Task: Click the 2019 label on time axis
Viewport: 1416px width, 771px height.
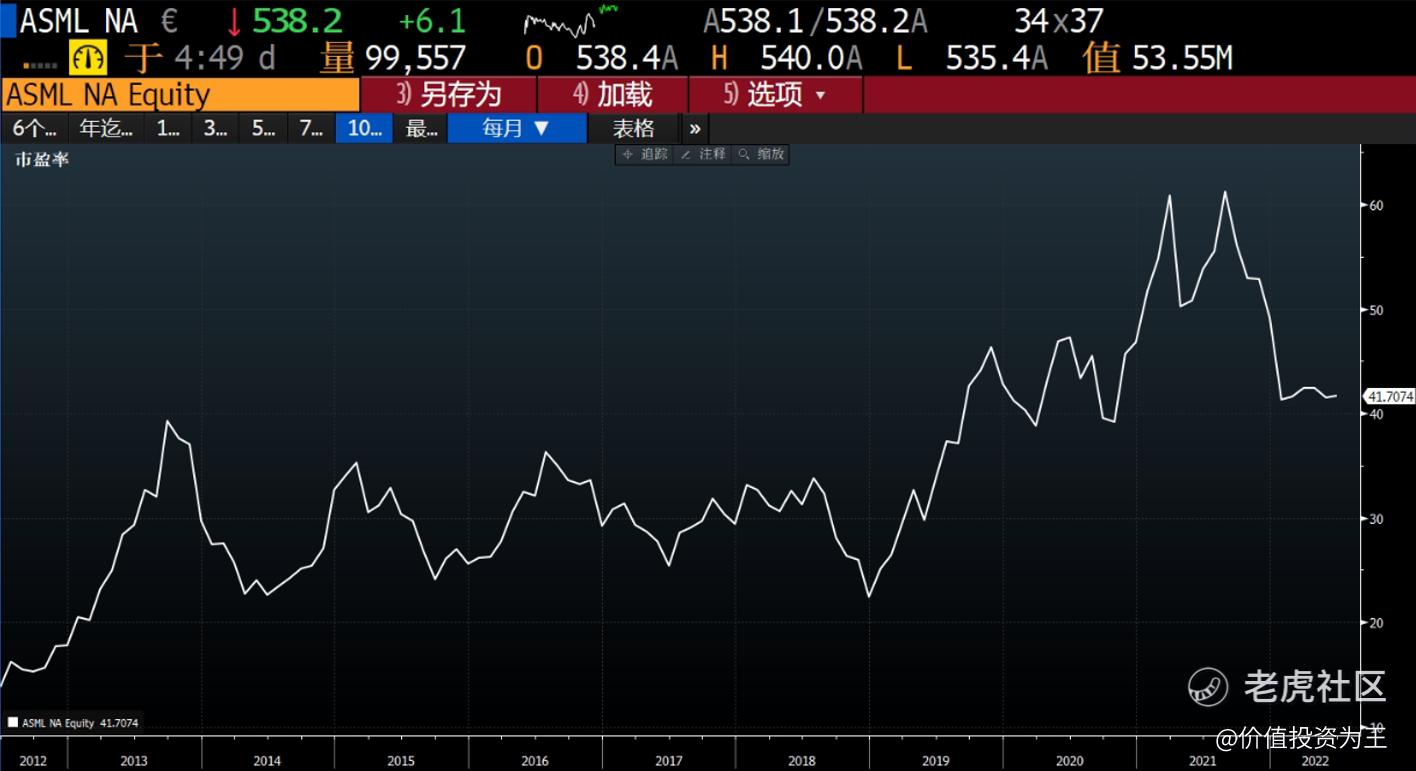Action: (936, 761)
